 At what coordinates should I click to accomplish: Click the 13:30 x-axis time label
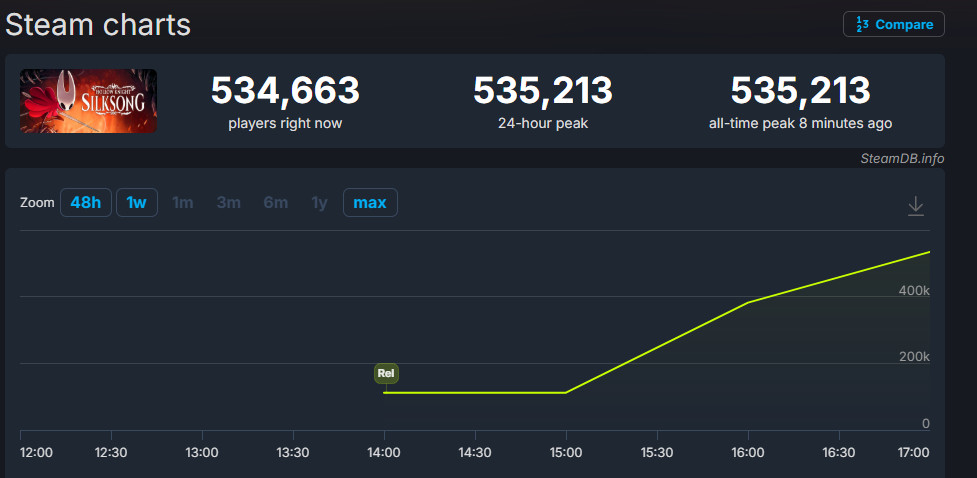[293, 453]
